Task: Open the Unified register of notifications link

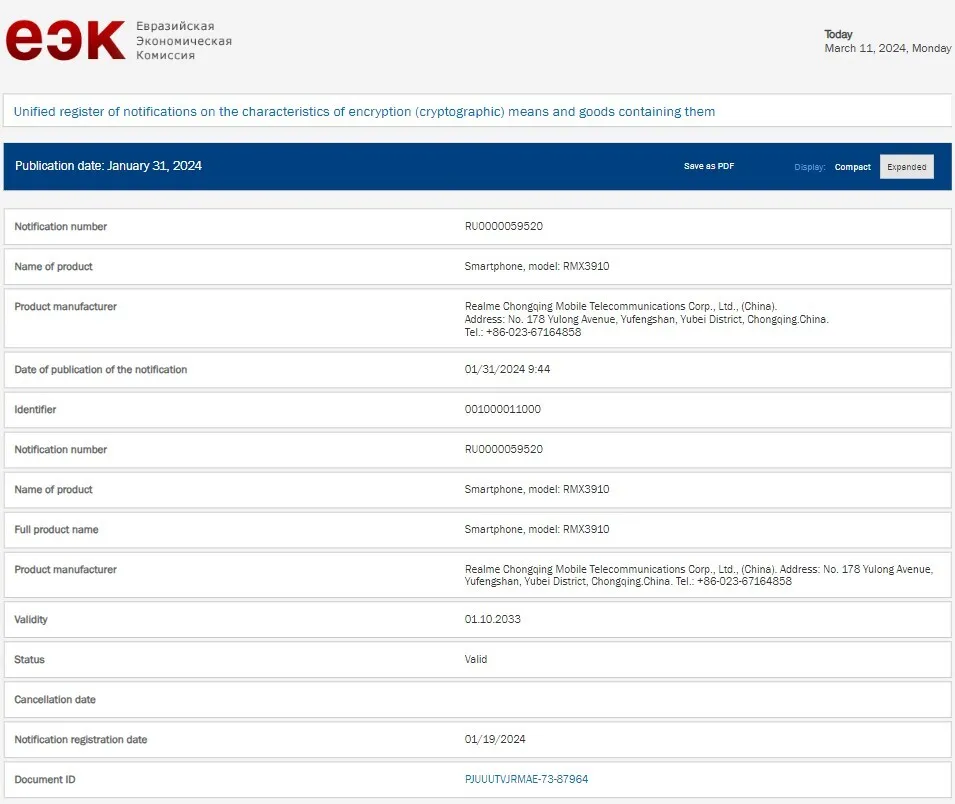Action: [x=364, y=112]
